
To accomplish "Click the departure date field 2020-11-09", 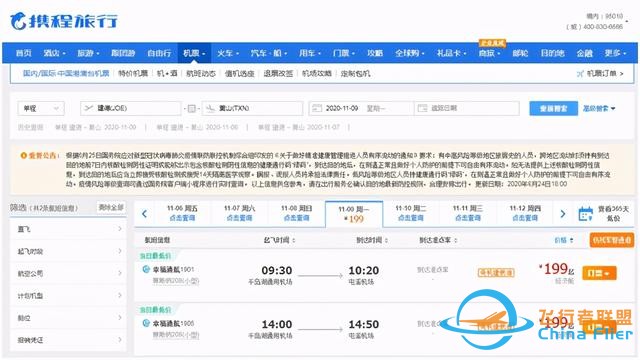I will 361,108.
